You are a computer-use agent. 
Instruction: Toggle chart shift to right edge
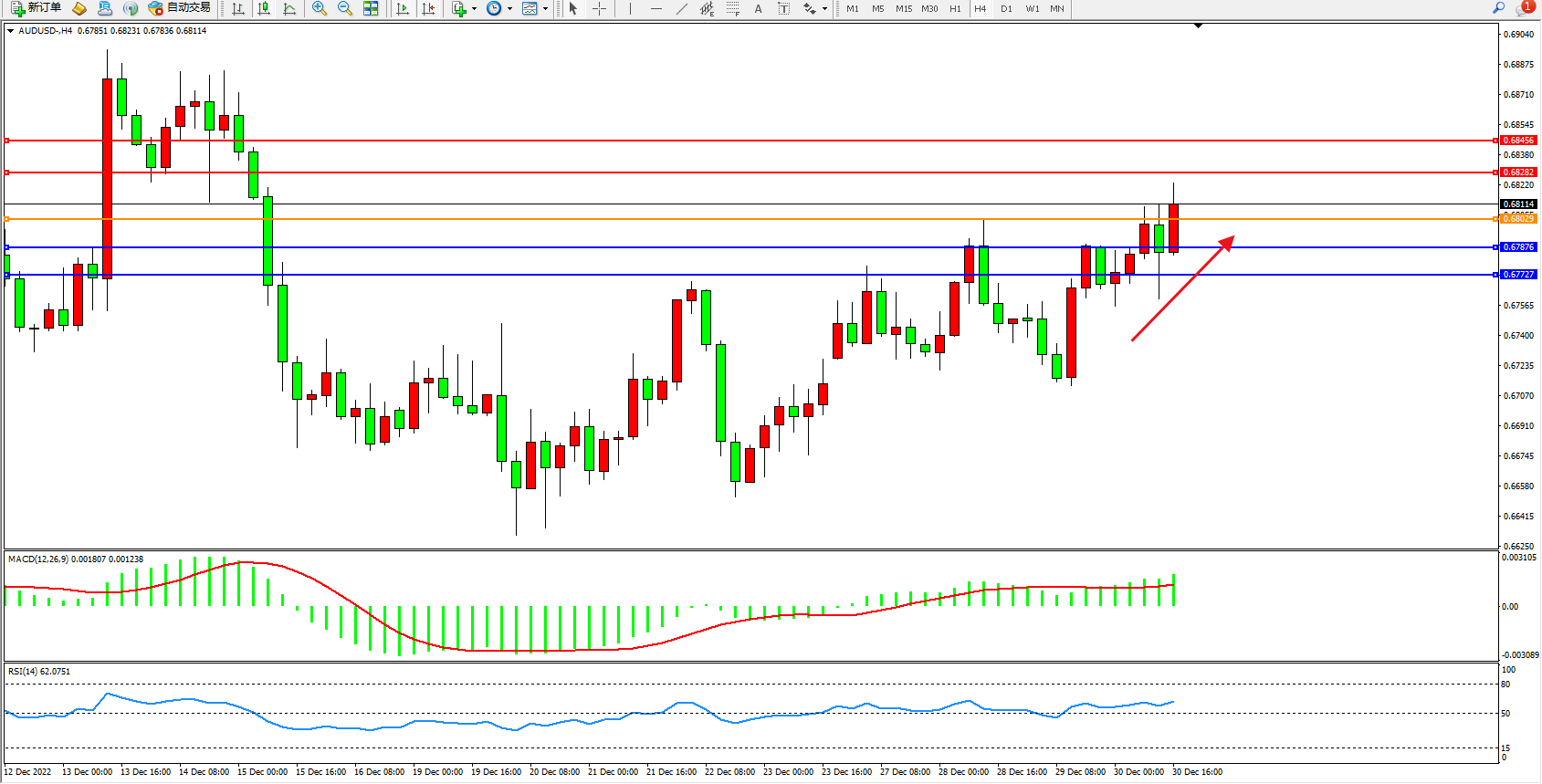tap(428, 8)
